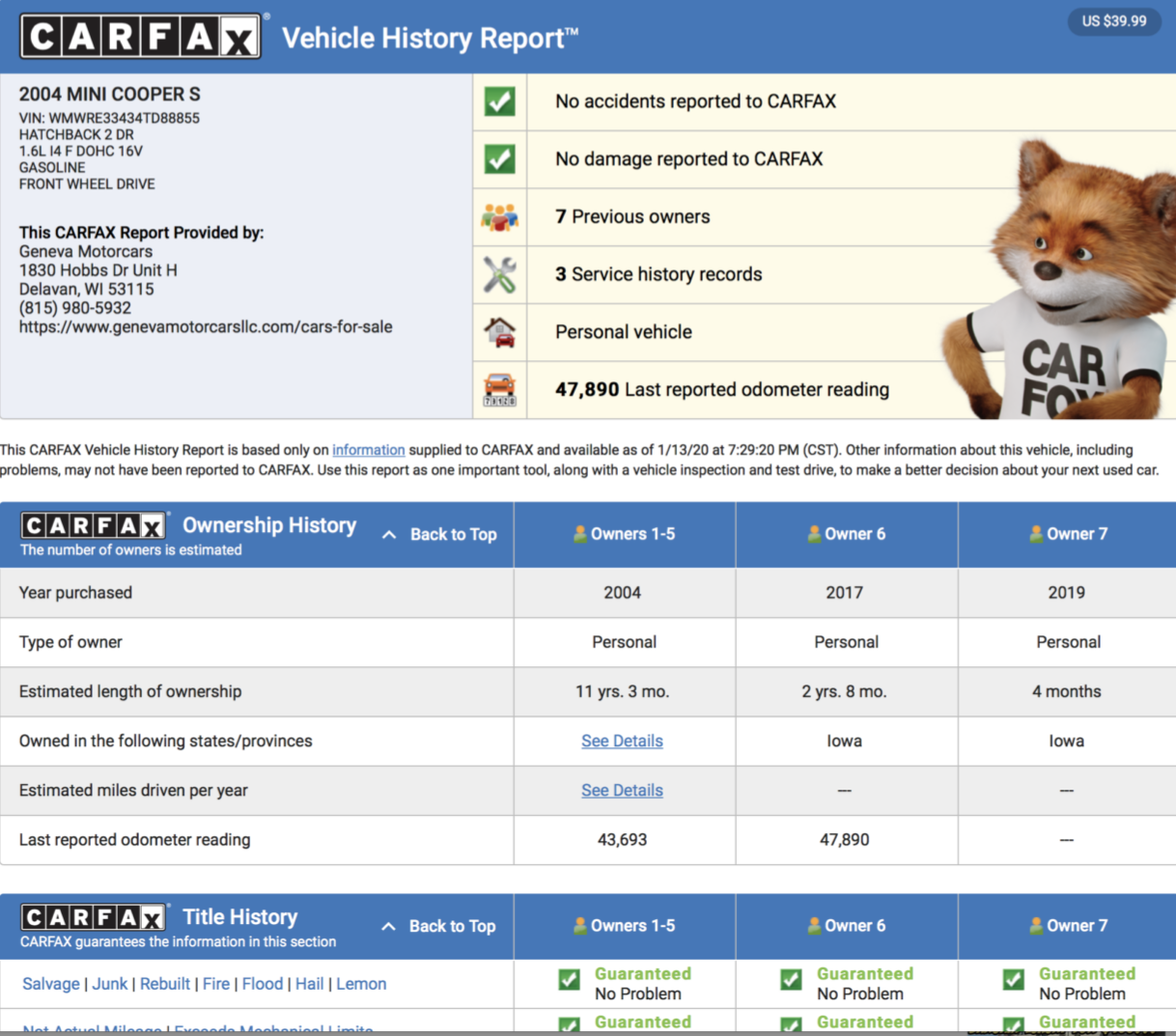
Task: Click the no accidents green checkmark icon
Action: click(499, 101)
